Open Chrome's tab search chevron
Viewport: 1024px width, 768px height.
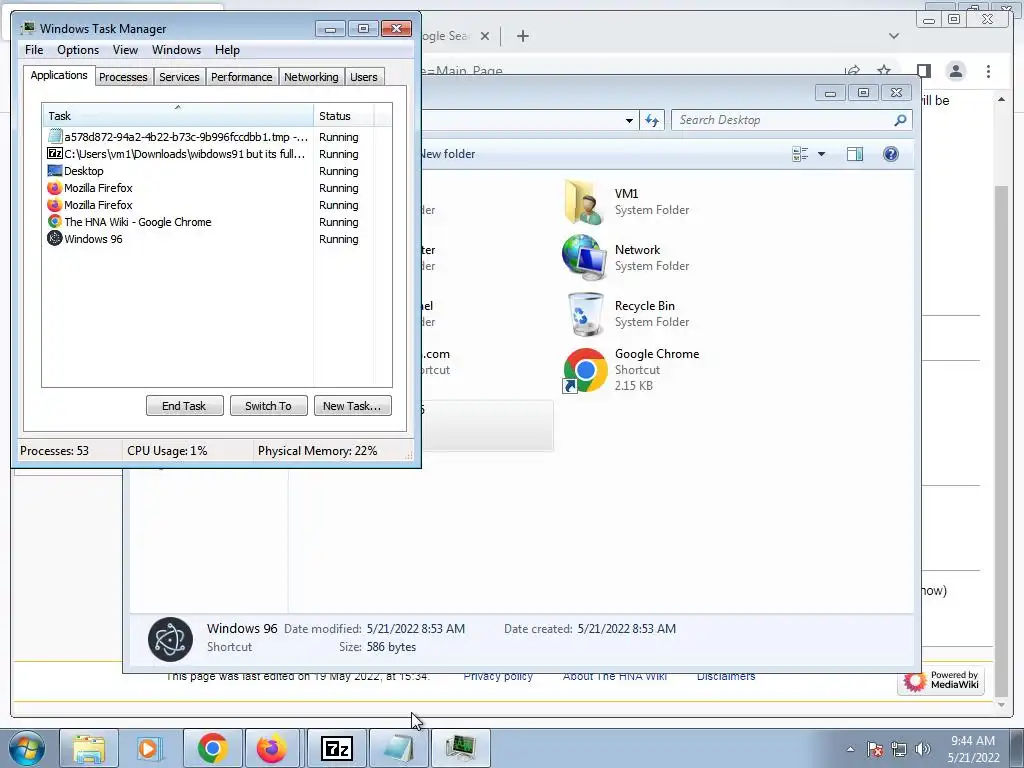pos(894,36)
